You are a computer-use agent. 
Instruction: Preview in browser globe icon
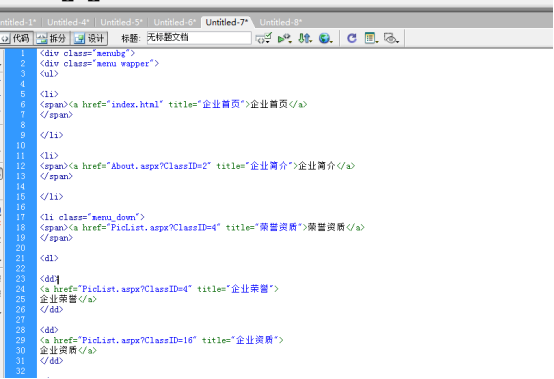[324, 38]
